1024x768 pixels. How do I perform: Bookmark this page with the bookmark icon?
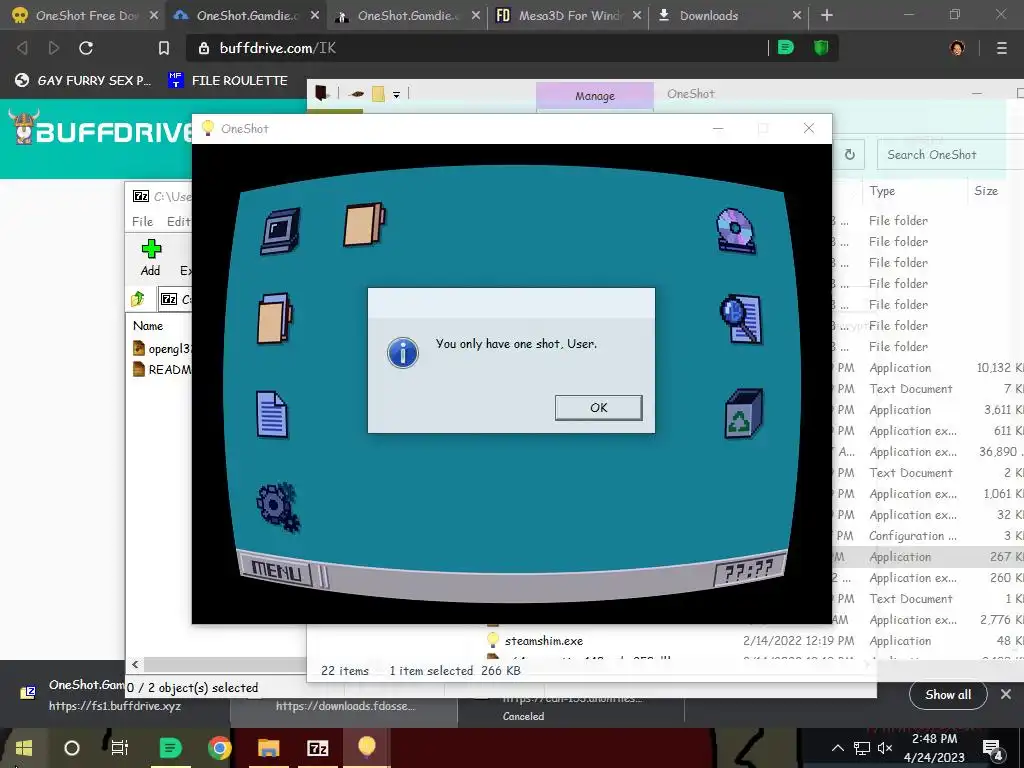pyautogui.click(x=164, y=48)
